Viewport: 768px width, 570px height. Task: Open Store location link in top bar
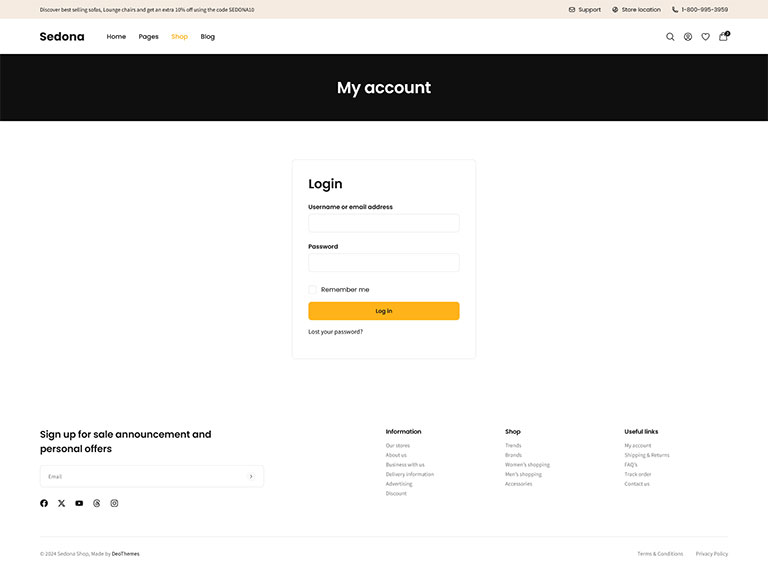[x=636, y=10]
